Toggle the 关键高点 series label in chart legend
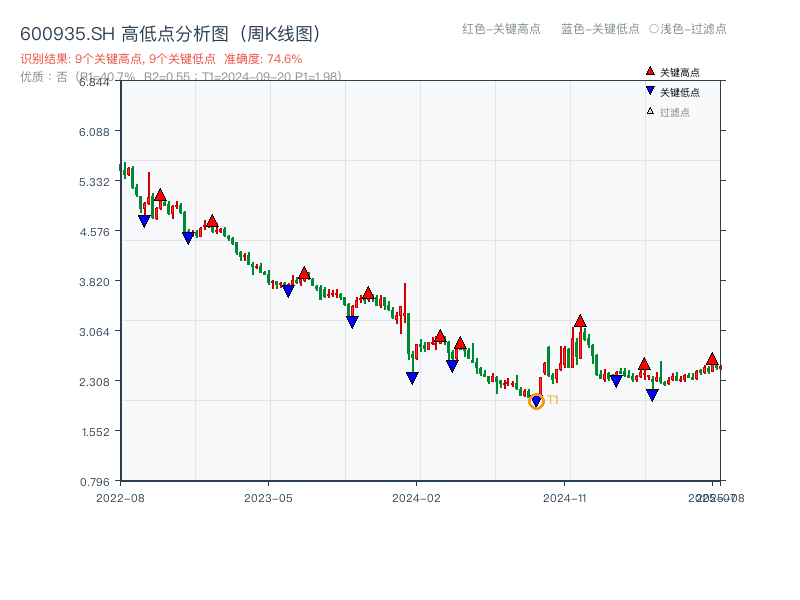The image size is (800, 600). click(680, 73)
